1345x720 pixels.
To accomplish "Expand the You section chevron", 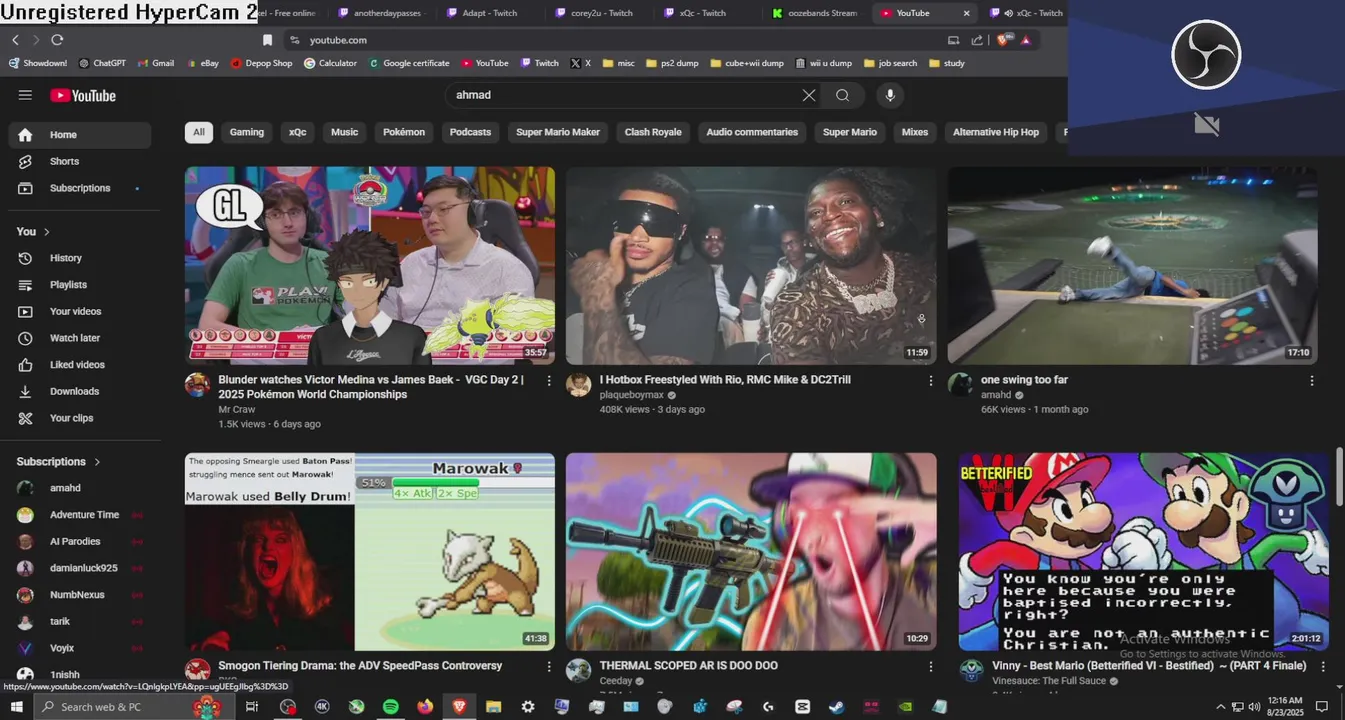I will pyautogui.click(x=46, y=232).
